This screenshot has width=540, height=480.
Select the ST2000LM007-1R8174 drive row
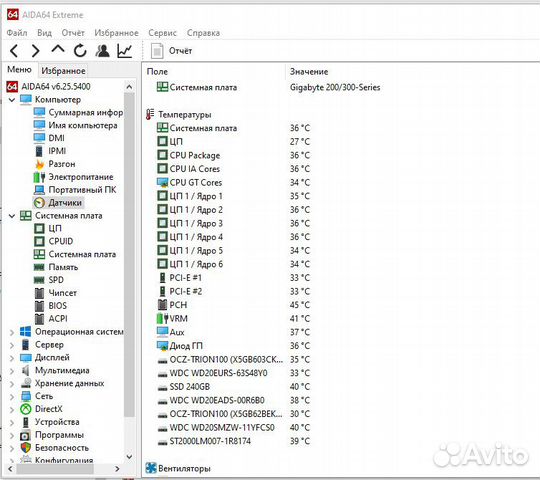pos(233,441)
